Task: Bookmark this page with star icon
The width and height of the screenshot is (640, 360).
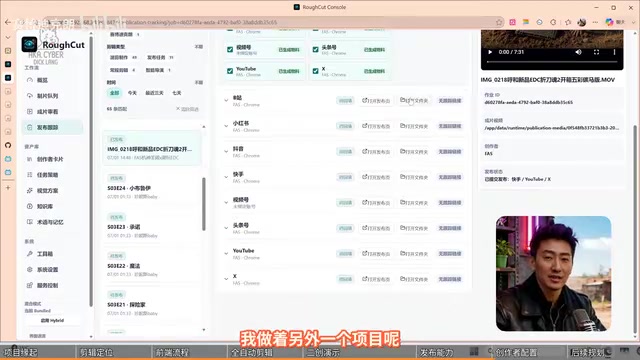Action: 499,22
